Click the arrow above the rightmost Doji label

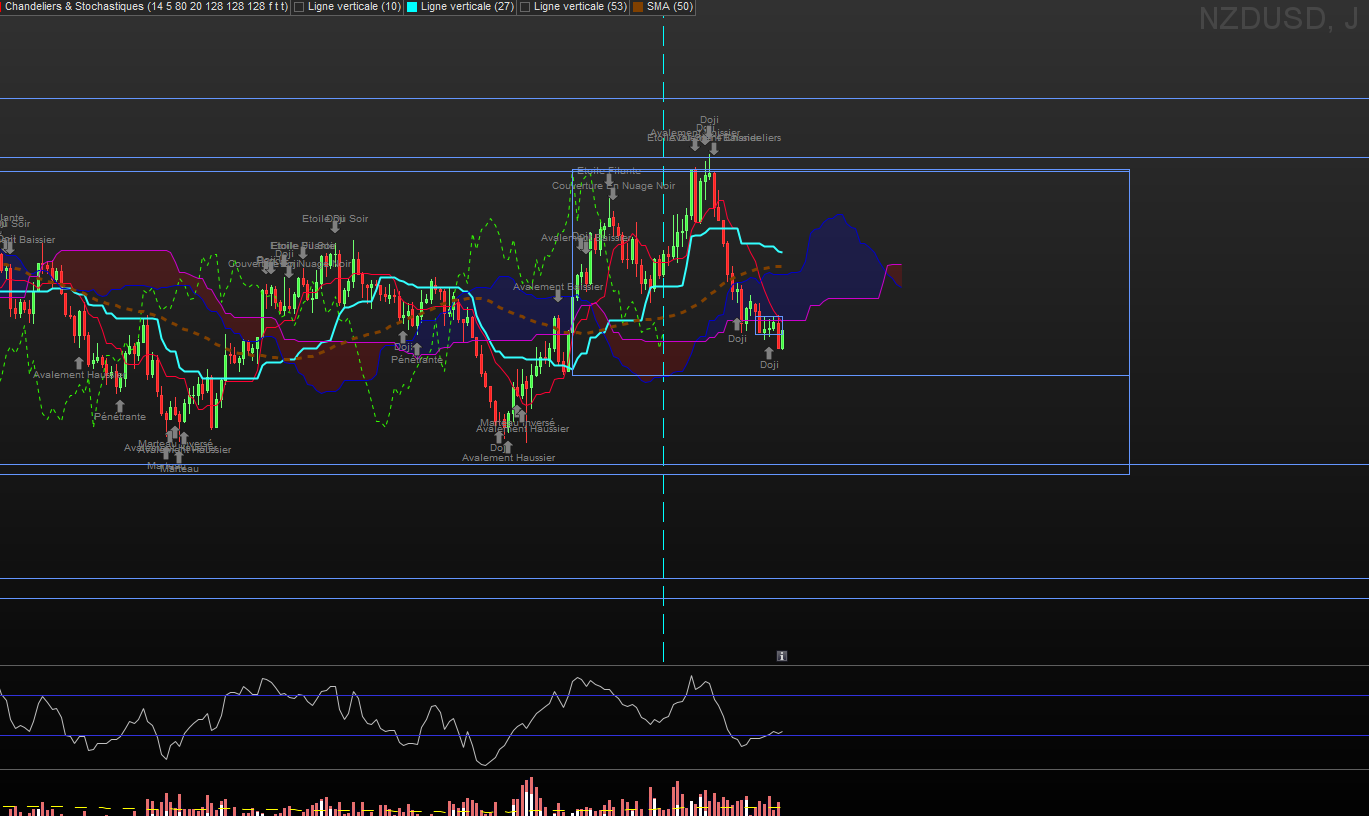tap(769, 353)
